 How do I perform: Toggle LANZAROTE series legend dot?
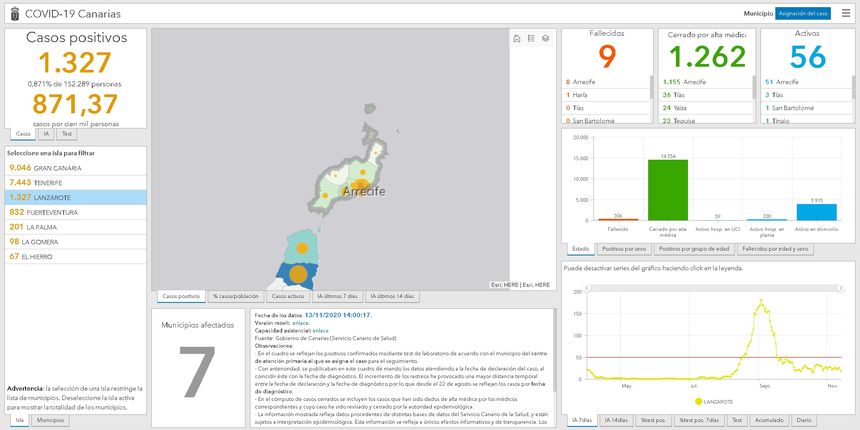698,401
